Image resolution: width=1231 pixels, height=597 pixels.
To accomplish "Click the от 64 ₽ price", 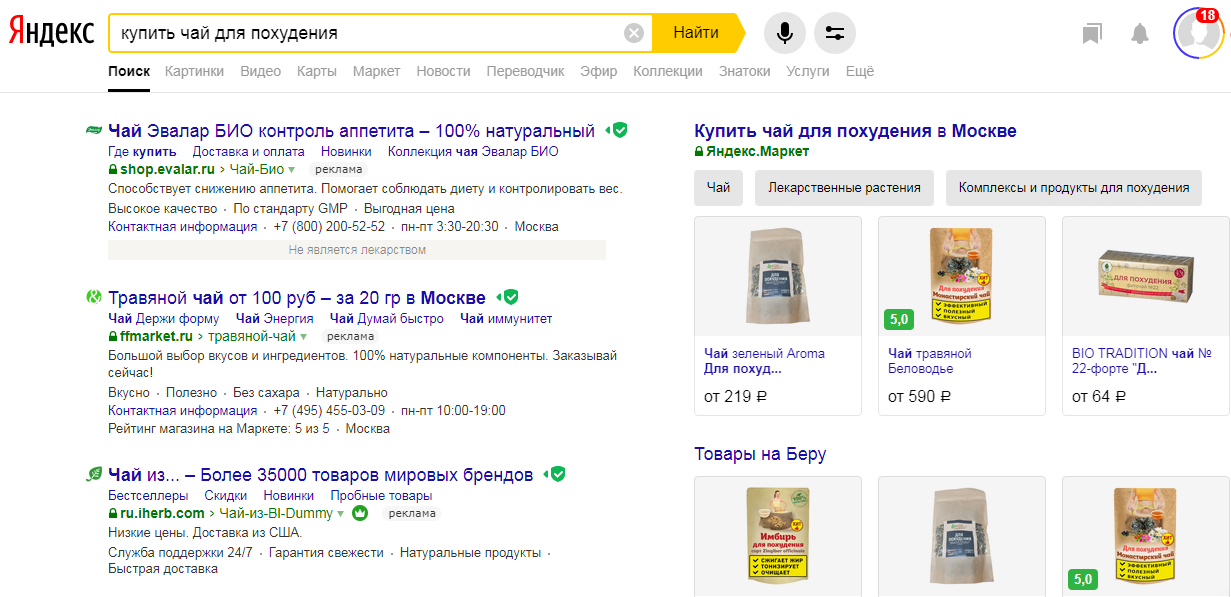I will pyautogui.click(x=1099, y=397).
